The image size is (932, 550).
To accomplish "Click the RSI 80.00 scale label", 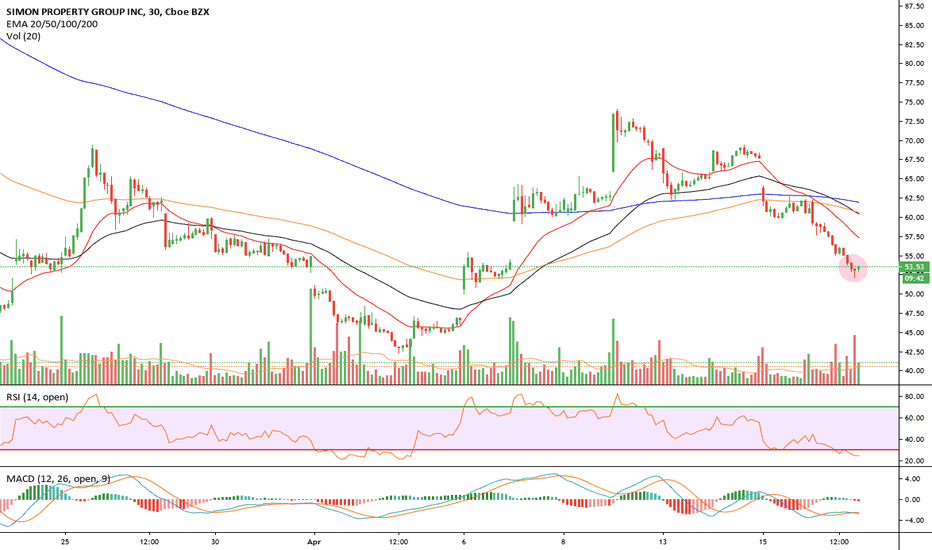I will click(x=914, y=397).
